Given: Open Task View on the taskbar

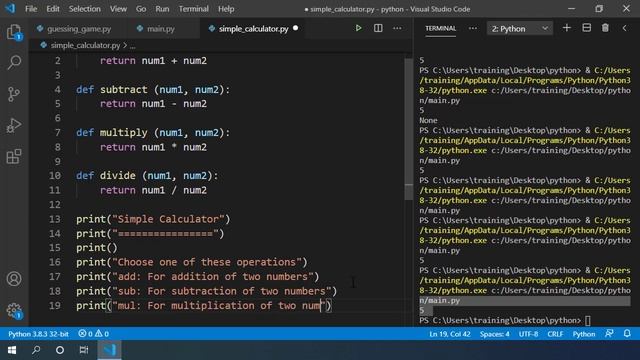Looking at the screenshot, I should (x=84, y=350).
